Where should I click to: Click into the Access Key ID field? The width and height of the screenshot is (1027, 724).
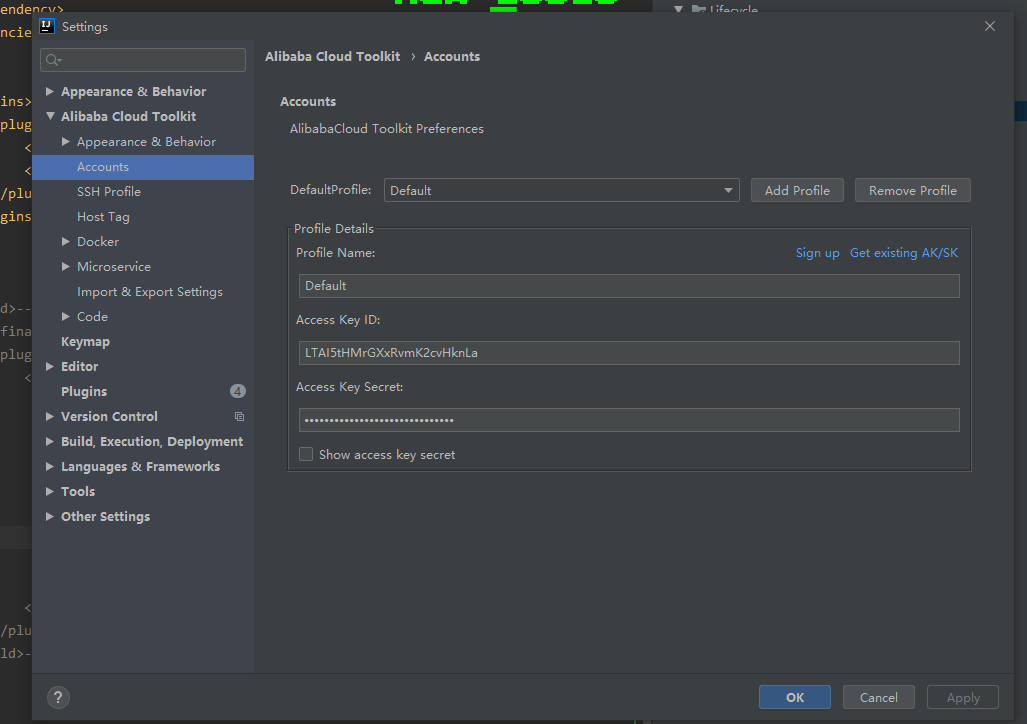tap(629, 352)
